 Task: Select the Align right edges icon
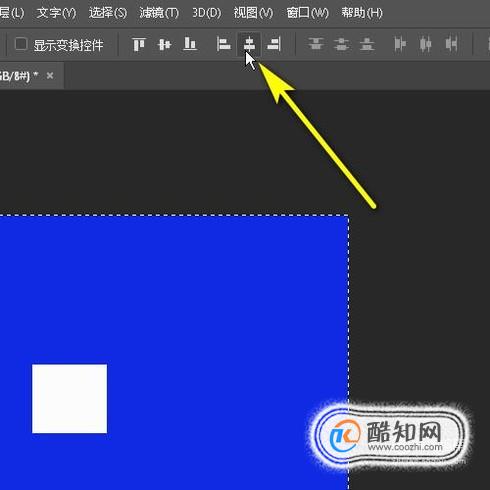274,44
